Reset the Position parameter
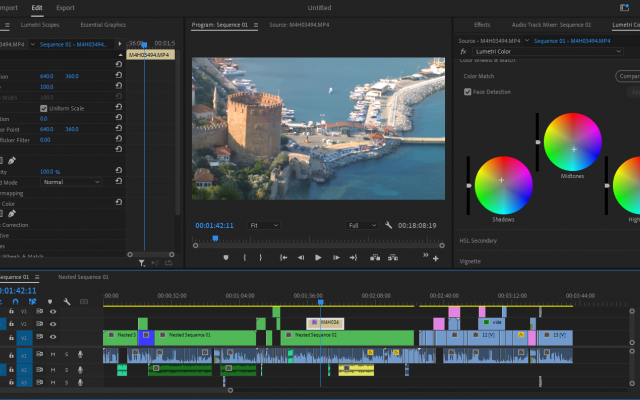640x400 pixels. [x=118, y=75]
